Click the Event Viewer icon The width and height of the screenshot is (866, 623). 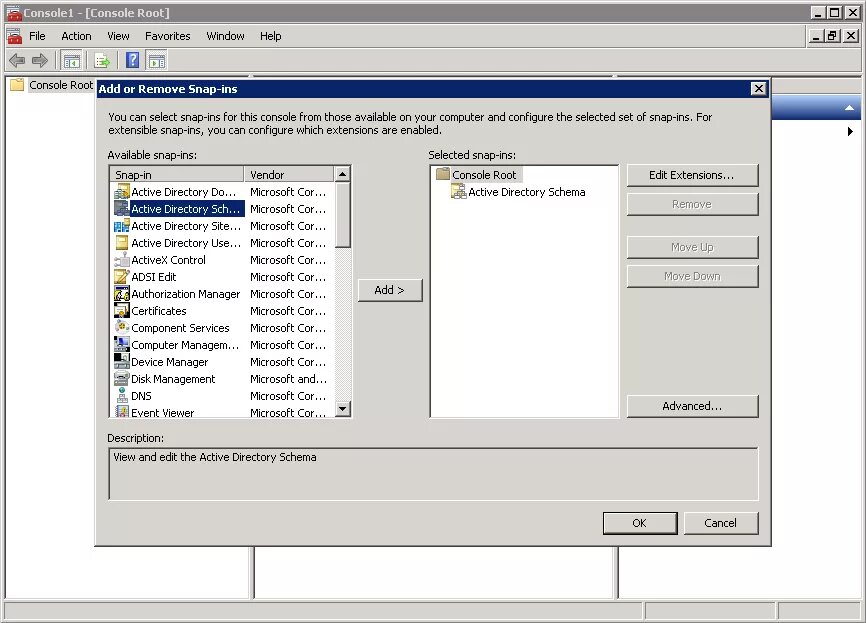pos(122,411)
